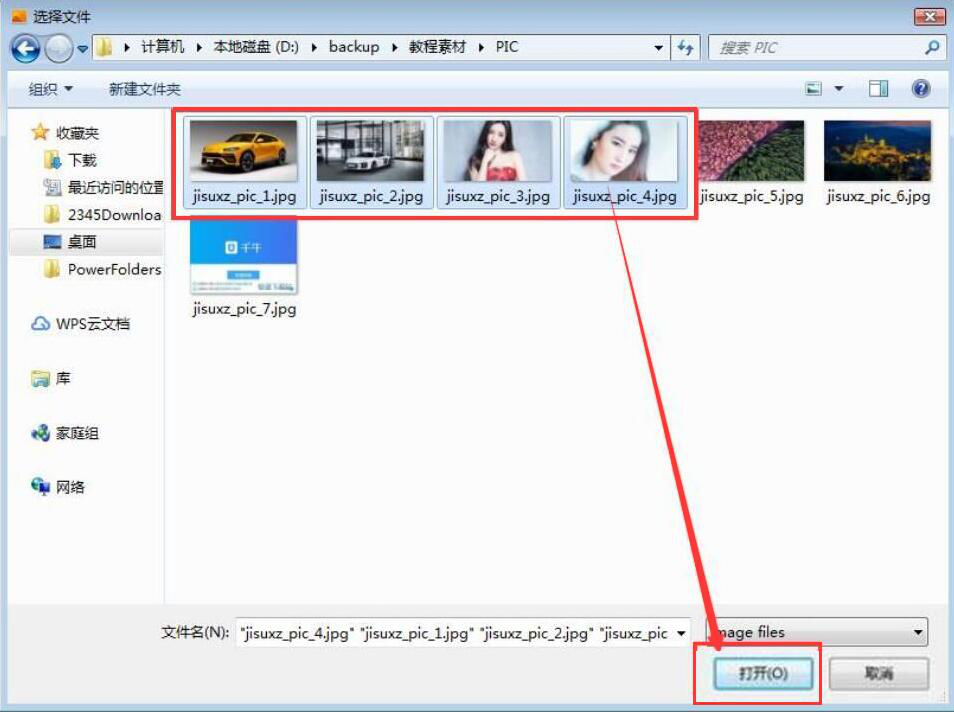Select thumbnail jisuxz_pic_4.jpg

click(624, 151)
